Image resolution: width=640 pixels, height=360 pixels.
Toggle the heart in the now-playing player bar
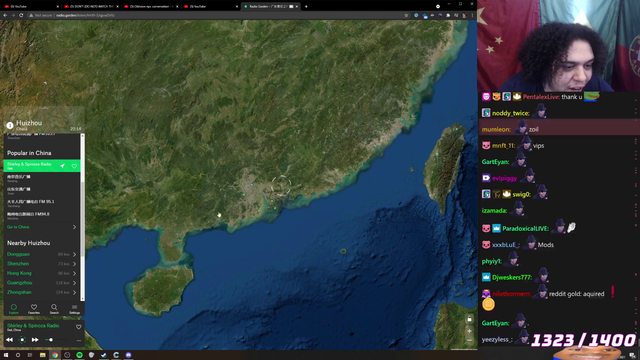click(78, 327)
